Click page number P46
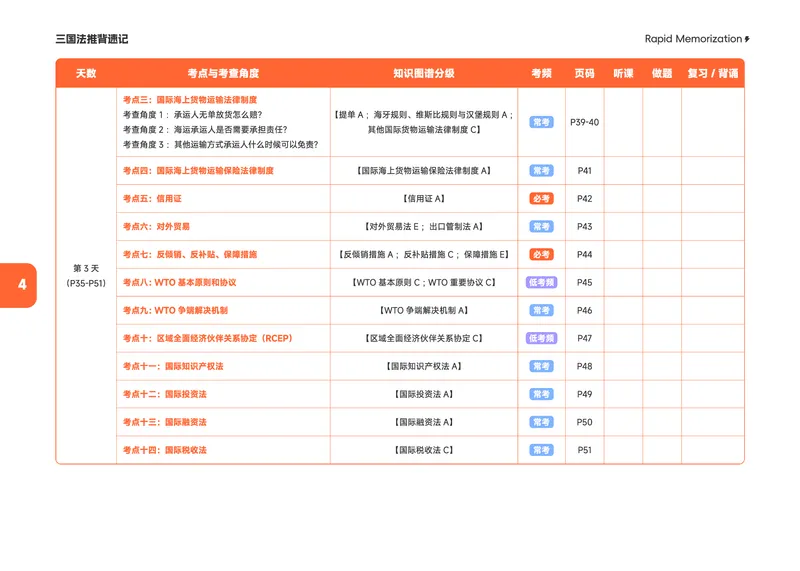The height and width of the screenshot is (571, 800). (585, 311)
